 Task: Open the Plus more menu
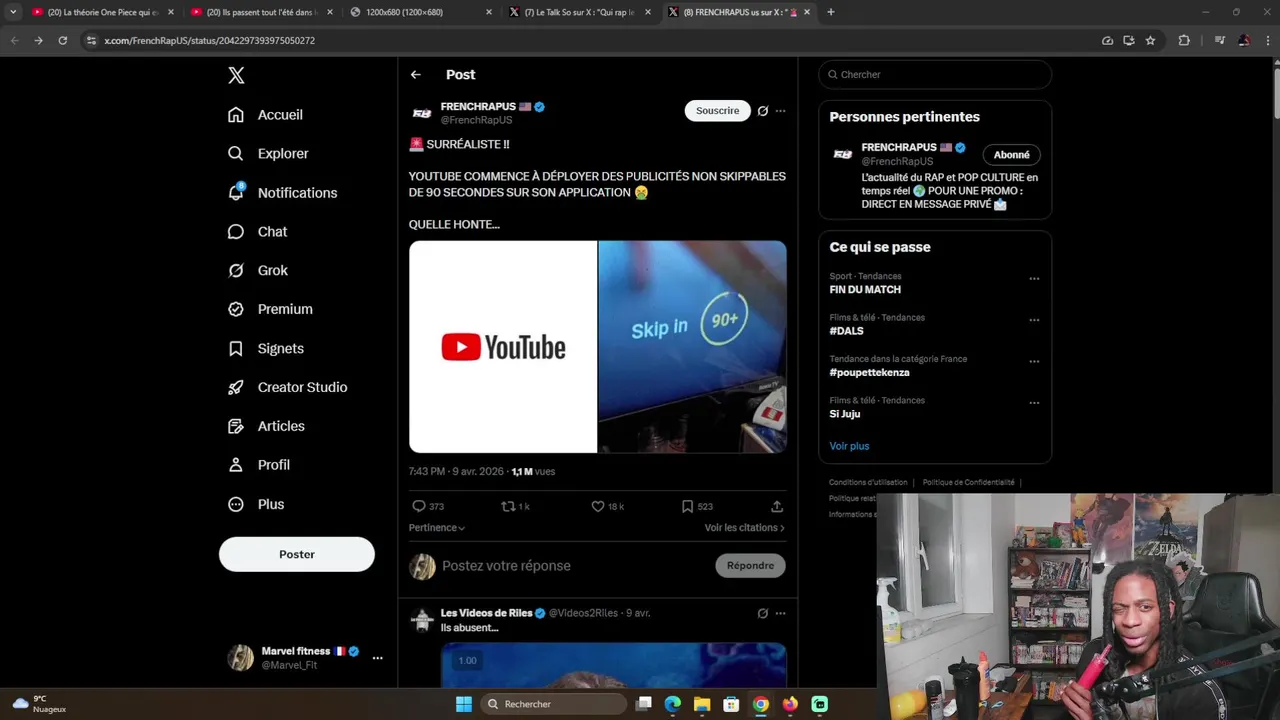[256, 505]
